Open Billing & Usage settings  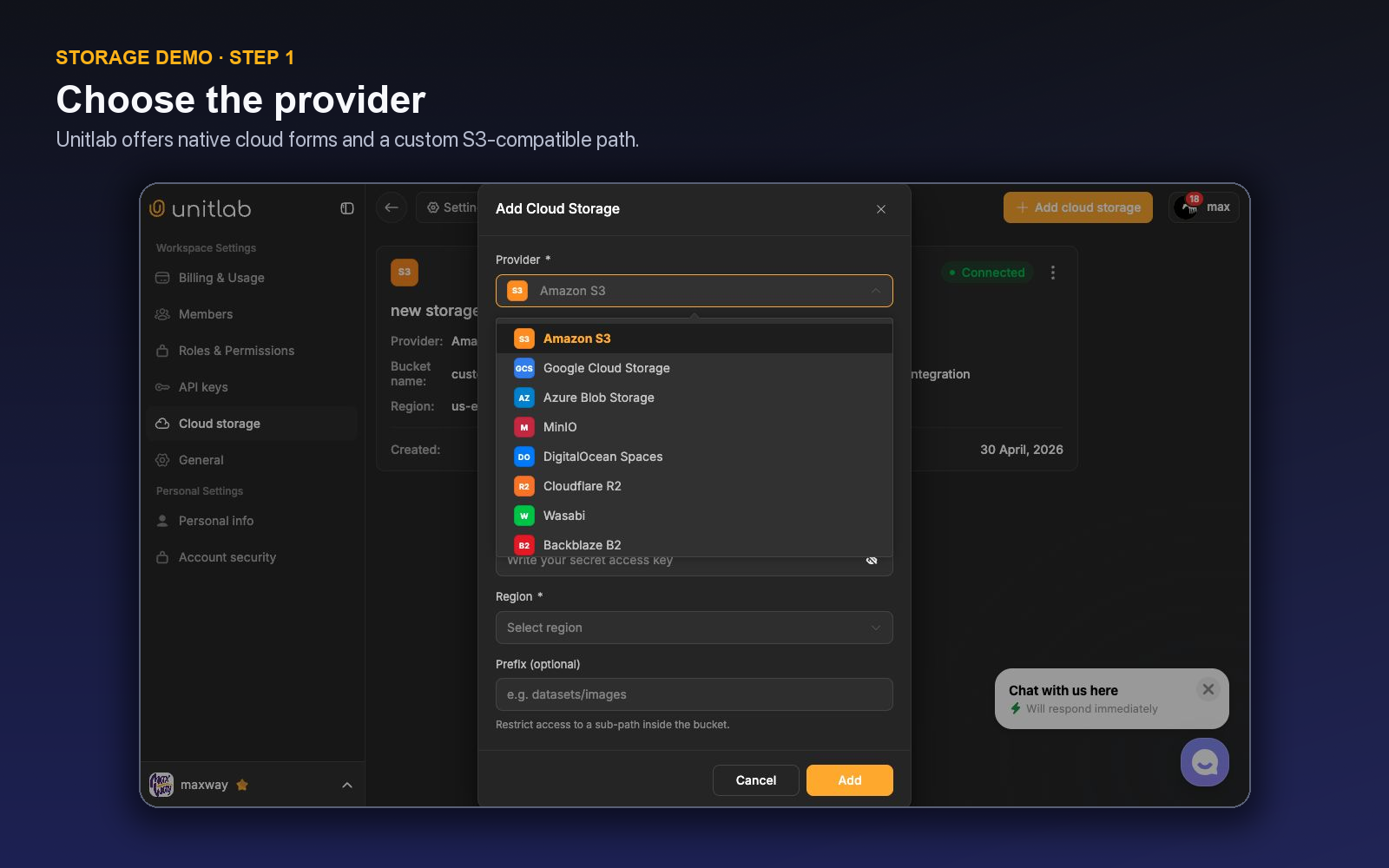(252, 278)
